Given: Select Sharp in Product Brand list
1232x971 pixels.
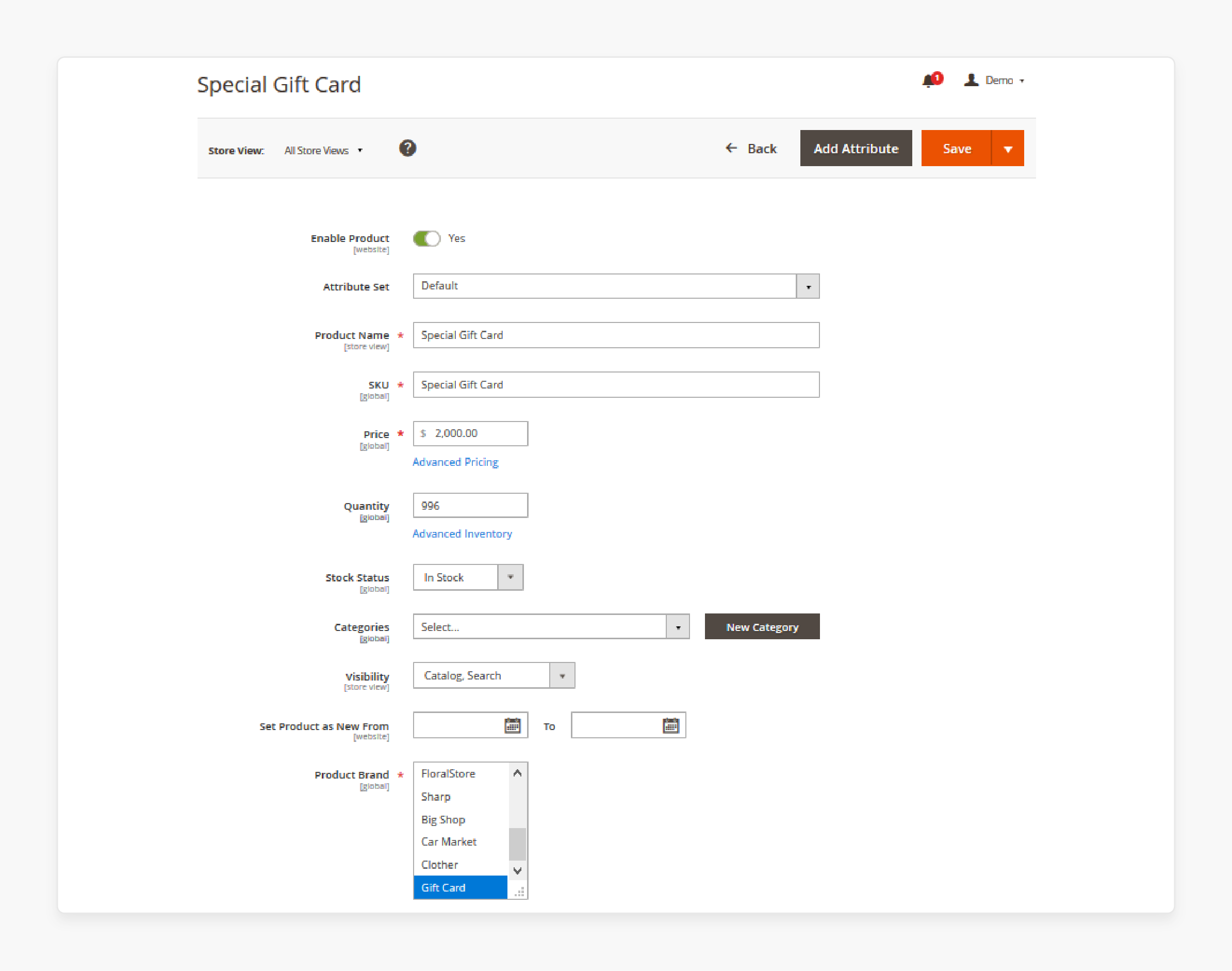Looking at the screenshot, I should pos(461,797).
